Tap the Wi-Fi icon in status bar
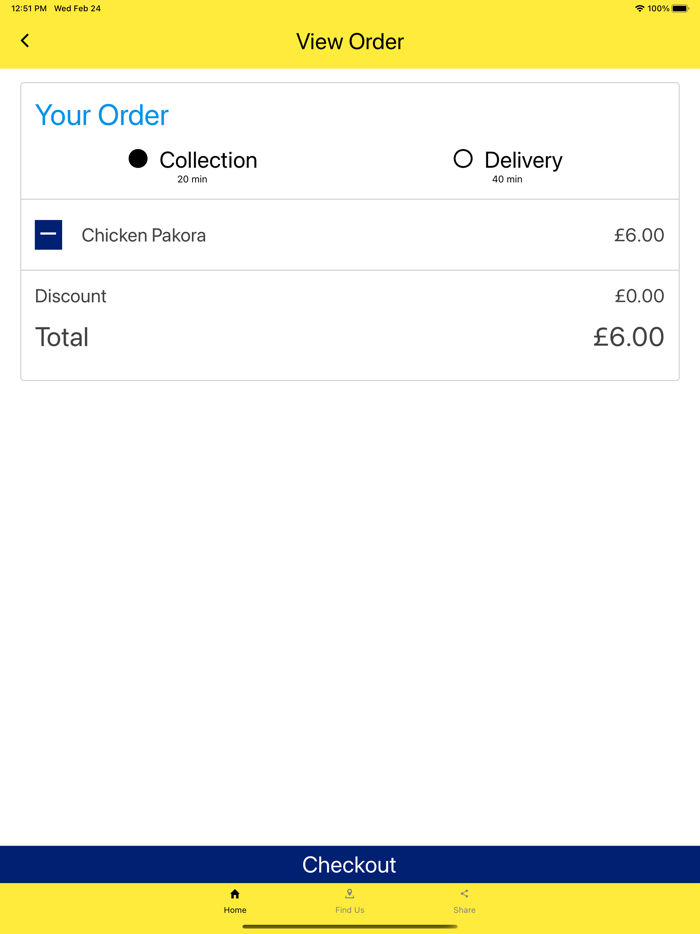Viewport: 700px width, 934px height. coord(639,8)
